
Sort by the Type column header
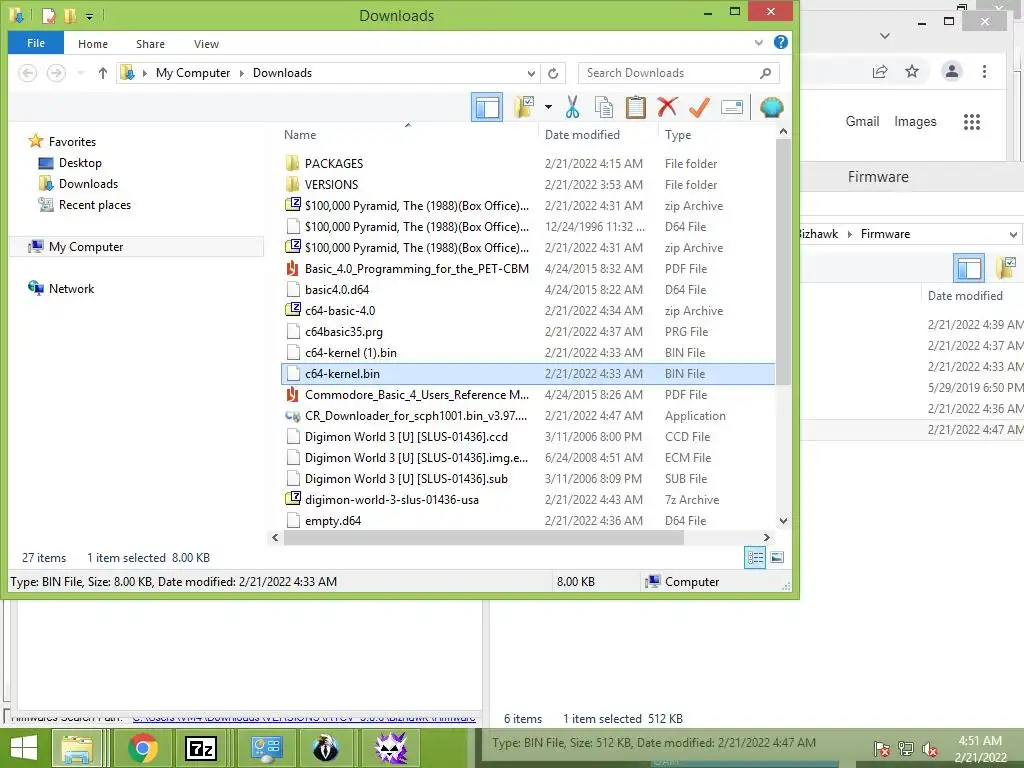(678, 135)
